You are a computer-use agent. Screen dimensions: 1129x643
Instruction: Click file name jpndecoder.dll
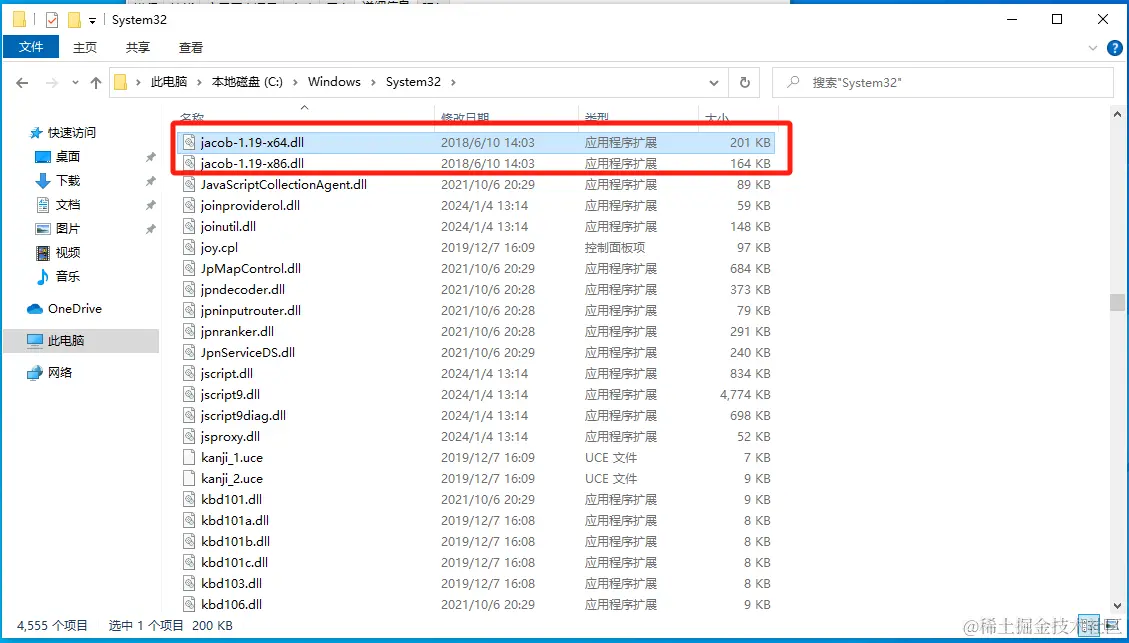click(x=243, y=289)
